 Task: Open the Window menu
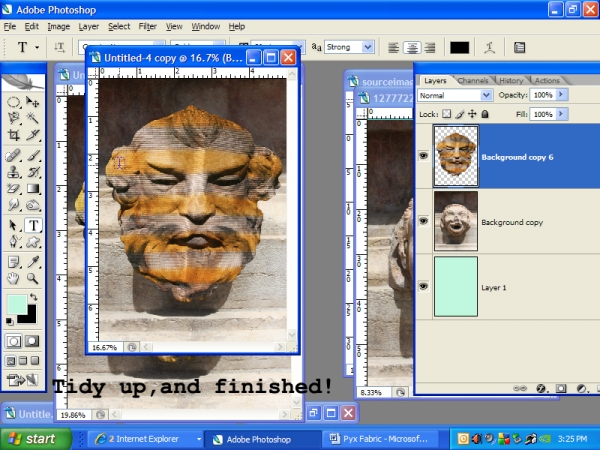[x=205, y=26]
